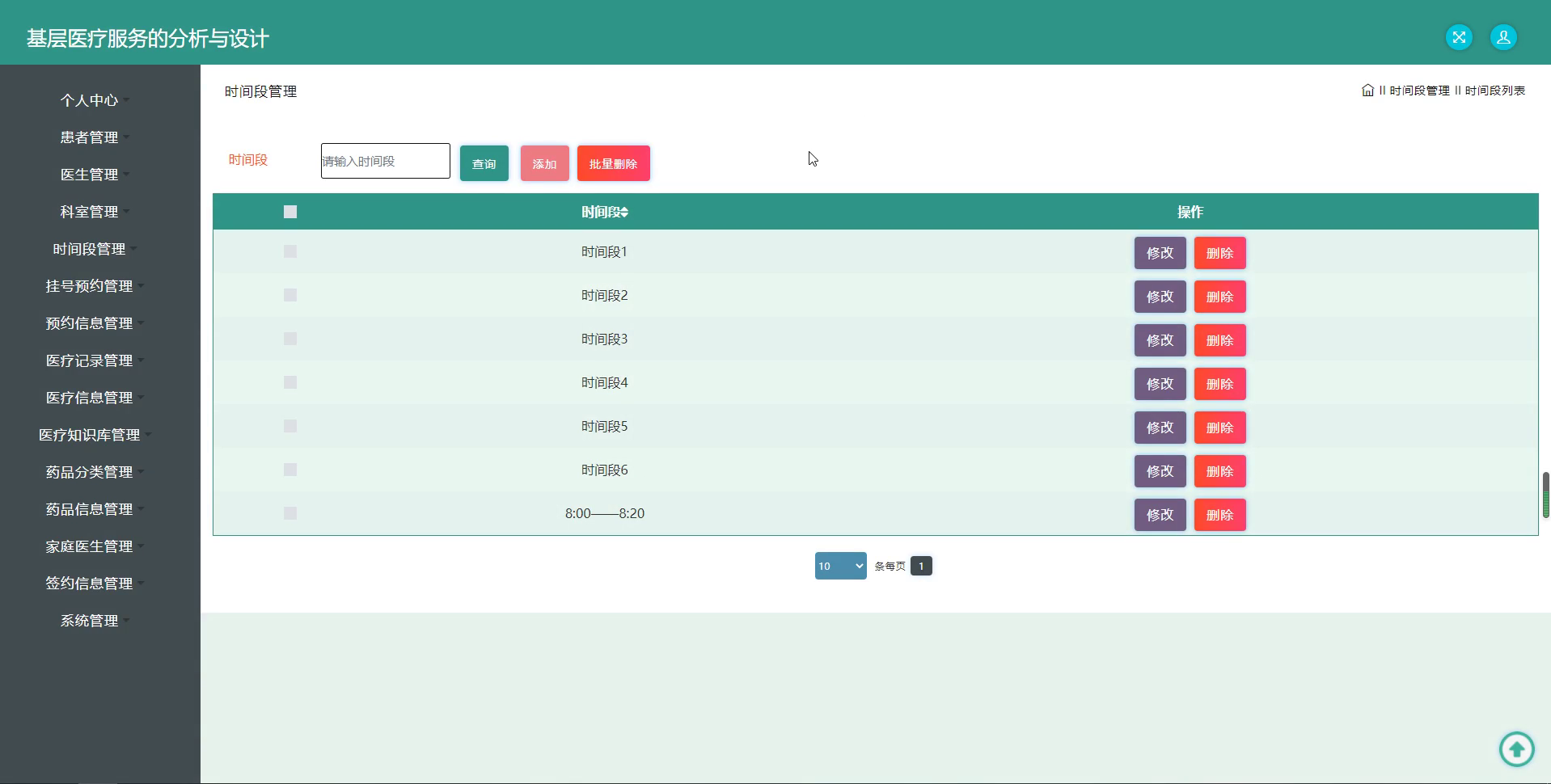Check the row for 时间段2
Screen dimensions: 1551x784
(290, 295)
